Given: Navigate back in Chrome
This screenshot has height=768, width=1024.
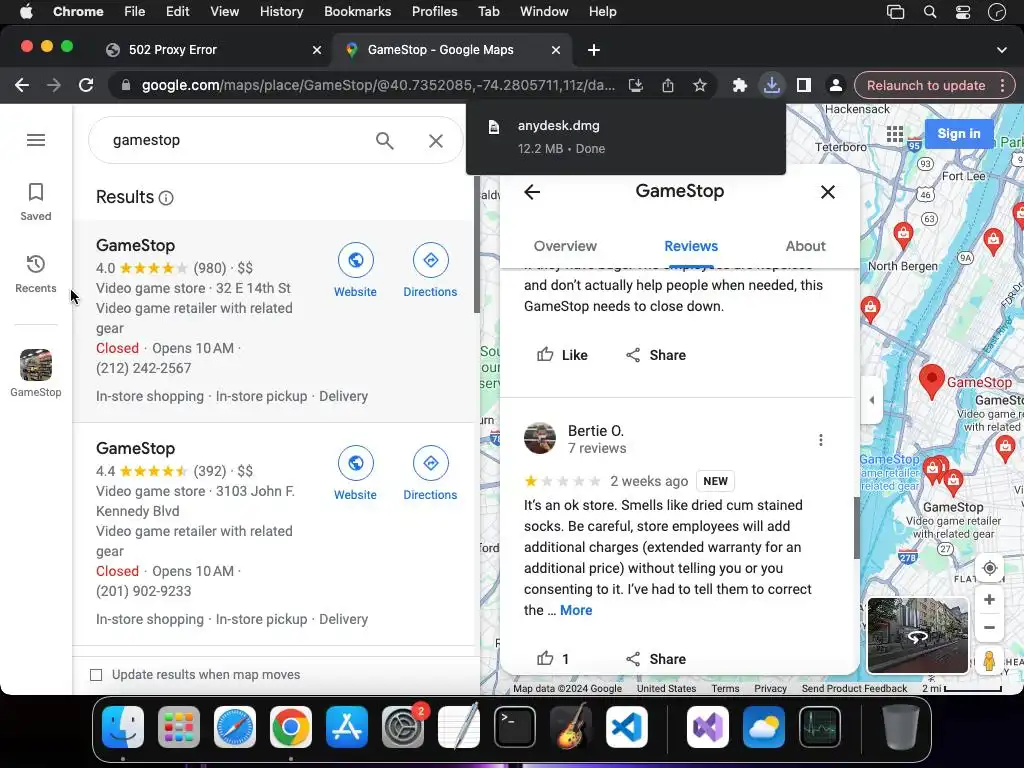Looking at the screenshot, I should pyautogui.click(x=22, y=86).
